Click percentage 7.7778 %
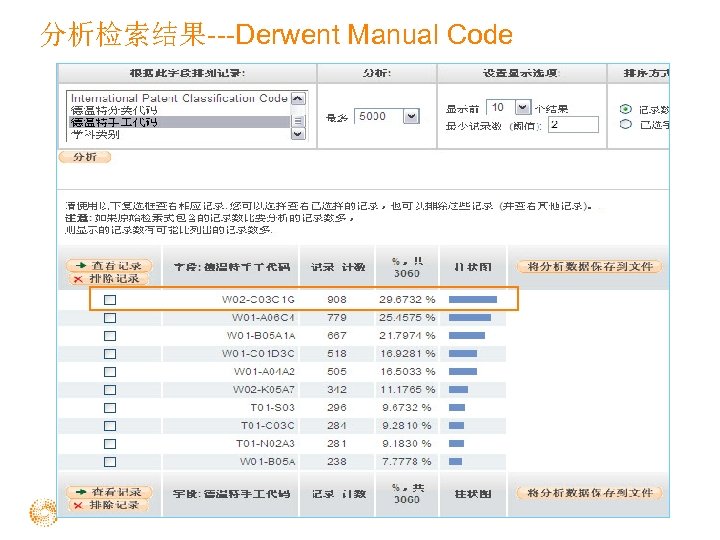Screen dimensions: 720x540 [406, 461]
